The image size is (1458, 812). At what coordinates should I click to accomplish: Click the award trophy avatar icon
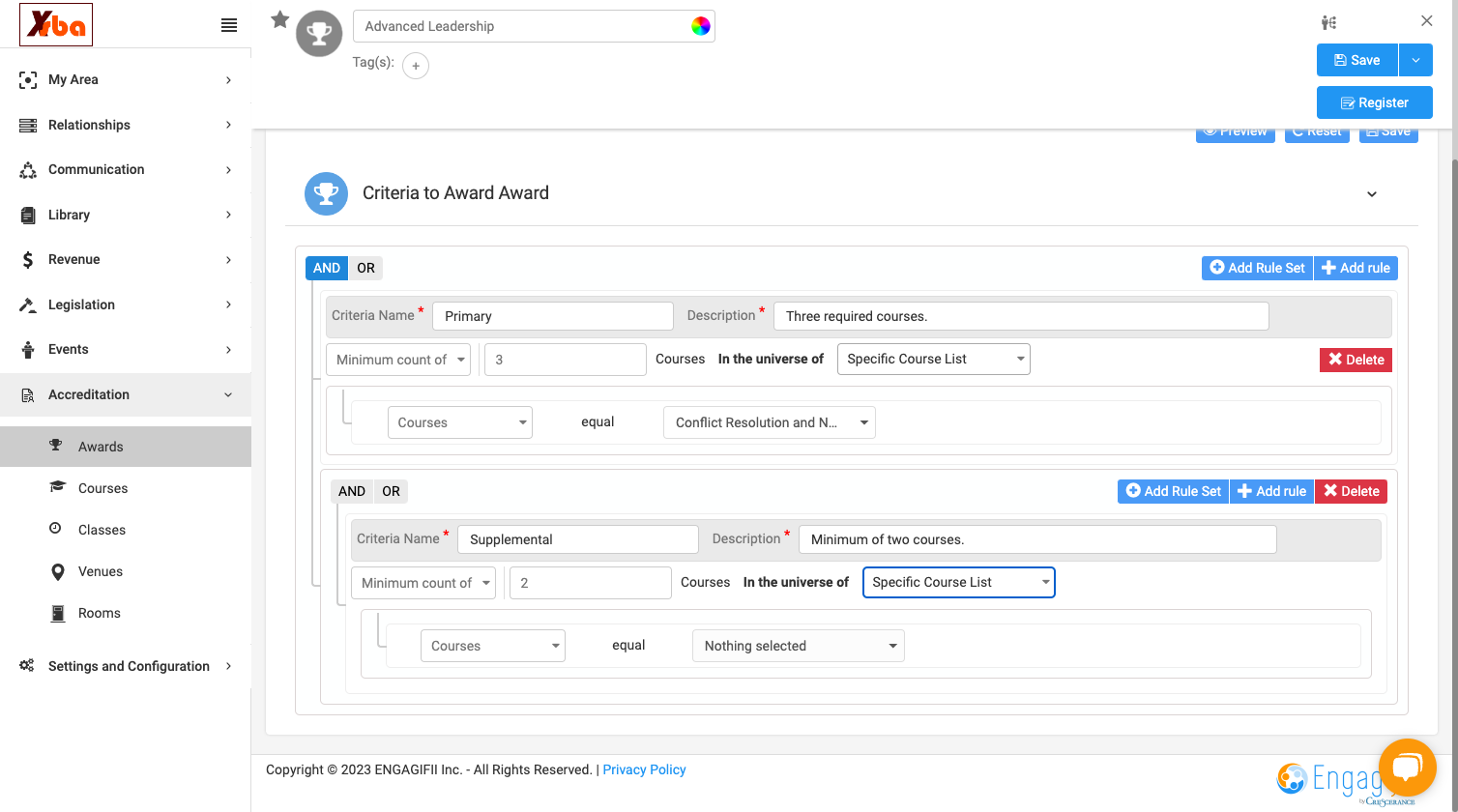click(x=319, y=34)
